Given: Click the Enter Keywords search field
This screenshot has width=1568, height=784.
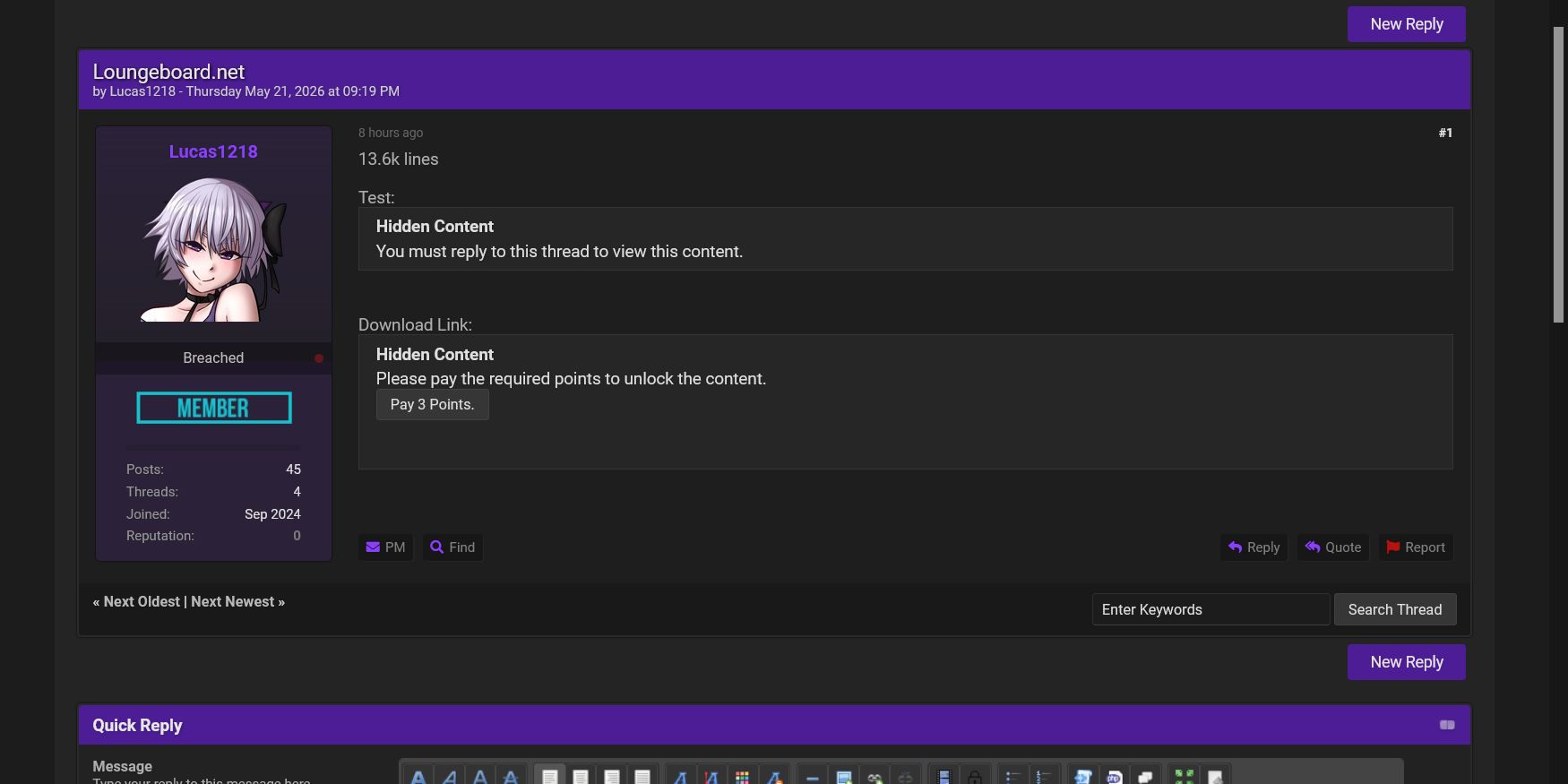Looking at the screenshot, I should [x=1210, y=609].
